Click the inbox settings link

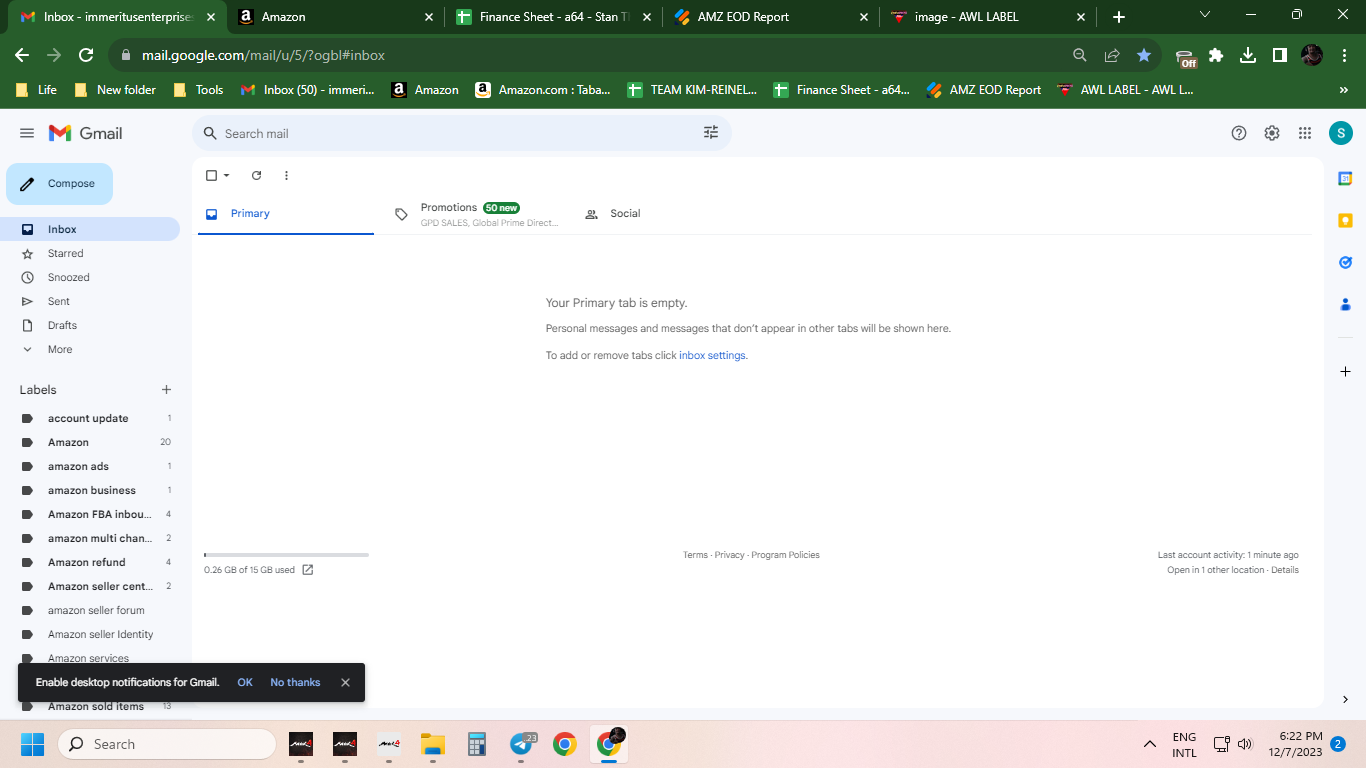[x=712, y=355]
